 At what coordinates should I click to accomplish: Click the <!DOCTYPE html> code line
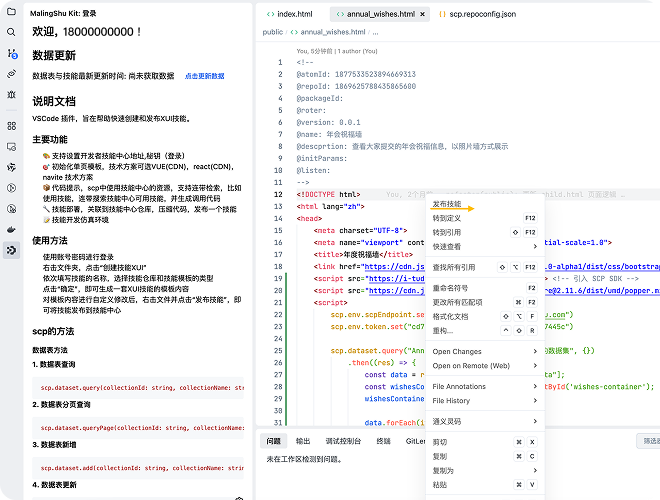tap(328, 194)
